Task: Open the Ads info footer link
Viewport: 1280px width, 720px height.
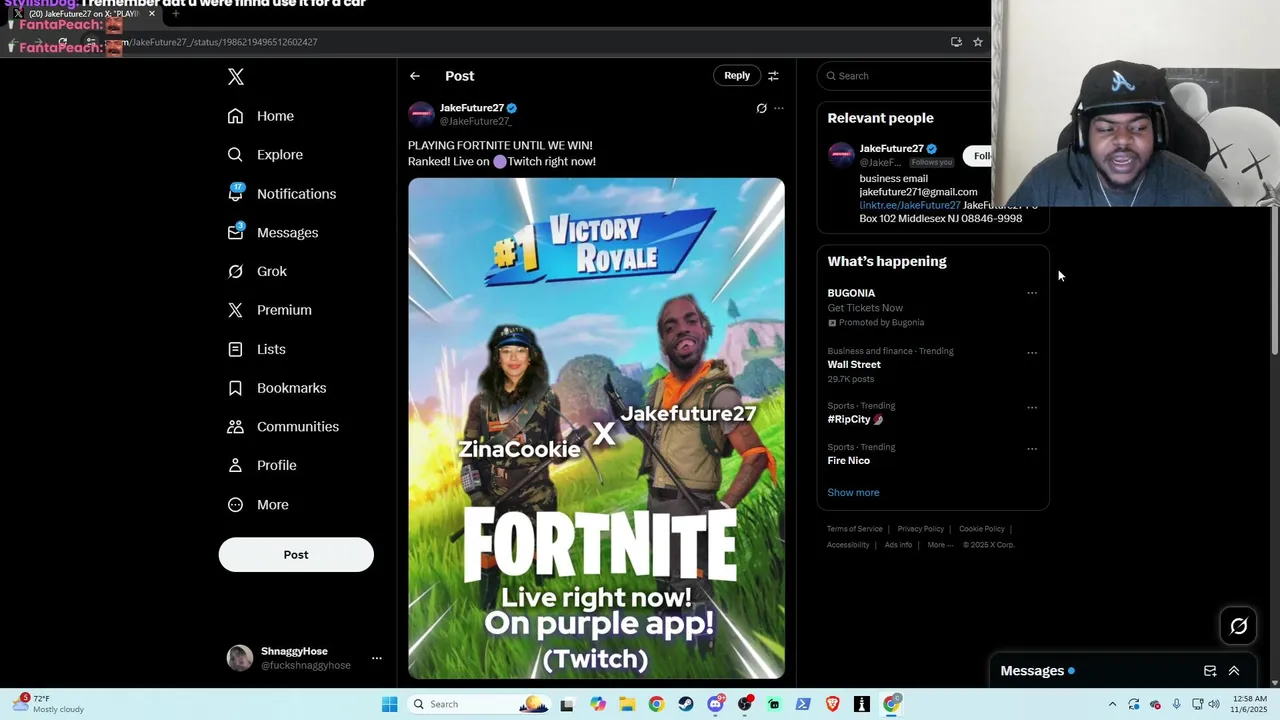Action: (x=898, y=545)
